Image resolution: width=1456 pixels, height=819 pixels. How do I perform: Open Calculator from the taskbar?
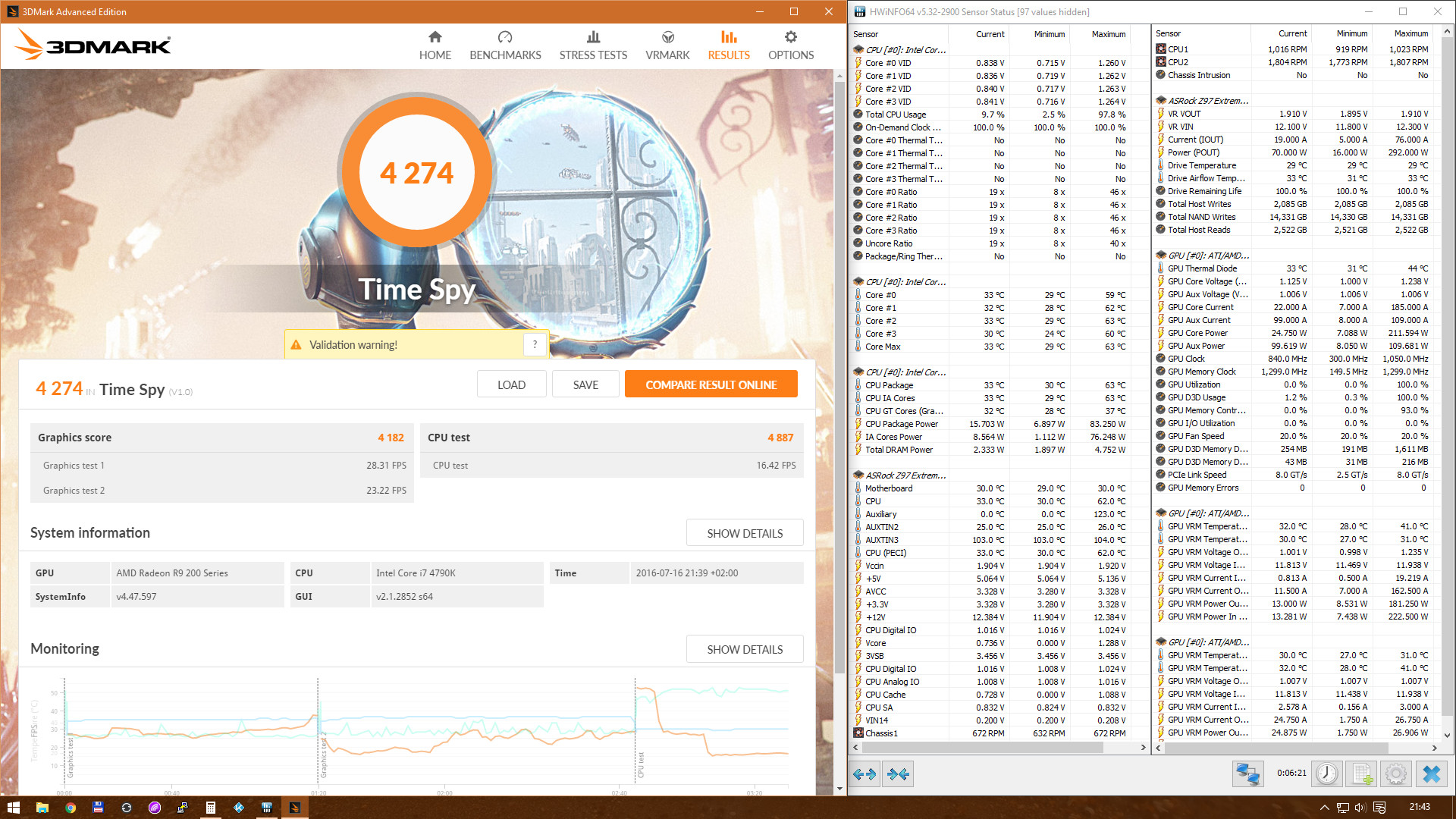coord(210,808)
